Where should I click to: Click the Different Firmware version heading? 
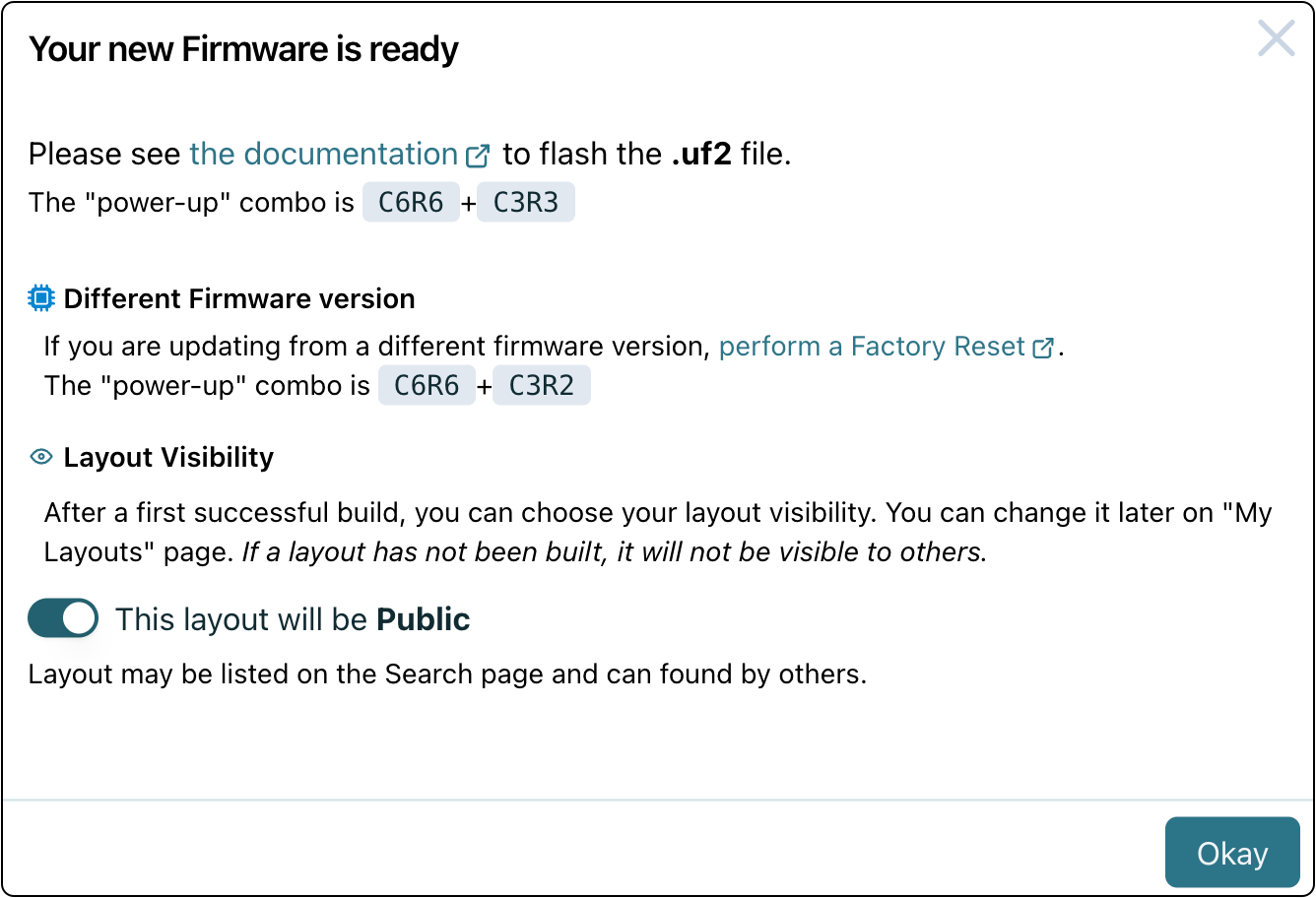pos(238,298)
